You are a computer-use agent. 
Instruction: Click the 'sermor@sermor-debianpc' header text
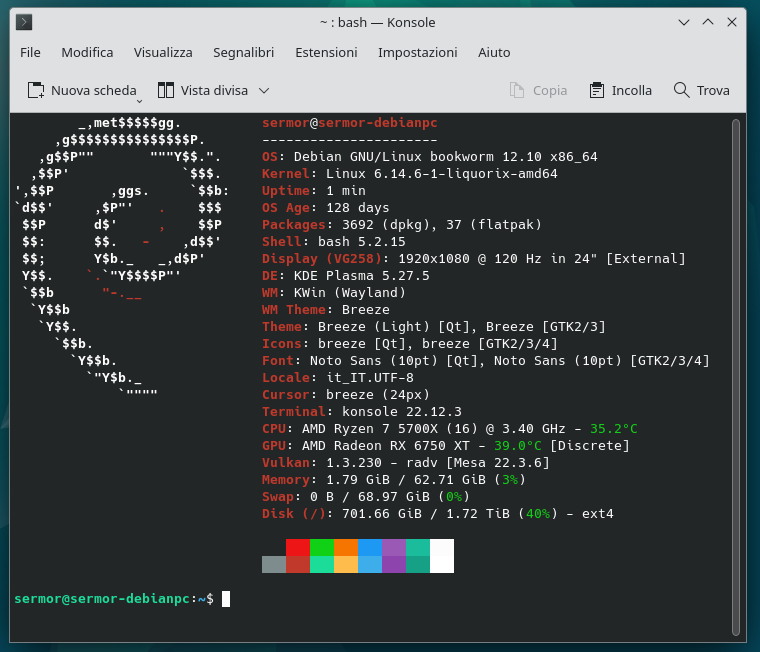349,123
